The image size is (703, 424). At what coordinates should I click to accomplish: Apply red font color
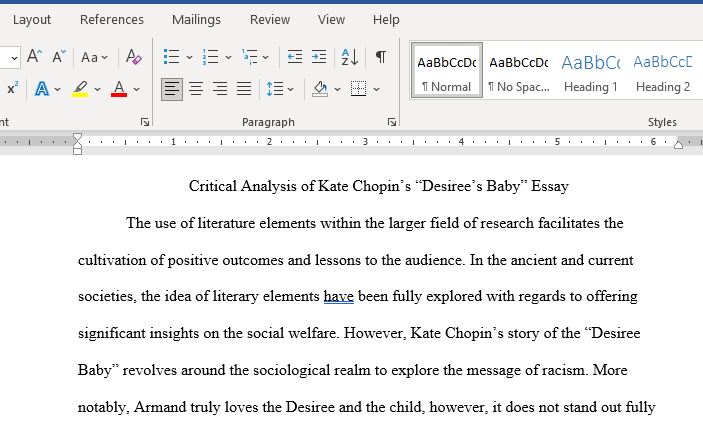[119, 89]
